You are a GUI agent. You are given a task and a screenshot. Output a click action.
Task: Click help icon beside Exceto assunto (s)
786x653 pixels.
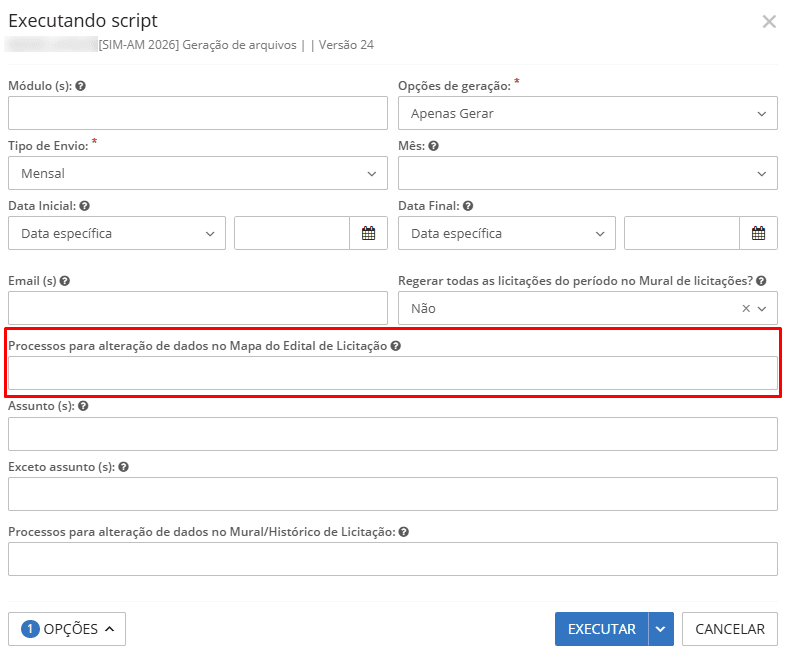click(x=123, y=467)
